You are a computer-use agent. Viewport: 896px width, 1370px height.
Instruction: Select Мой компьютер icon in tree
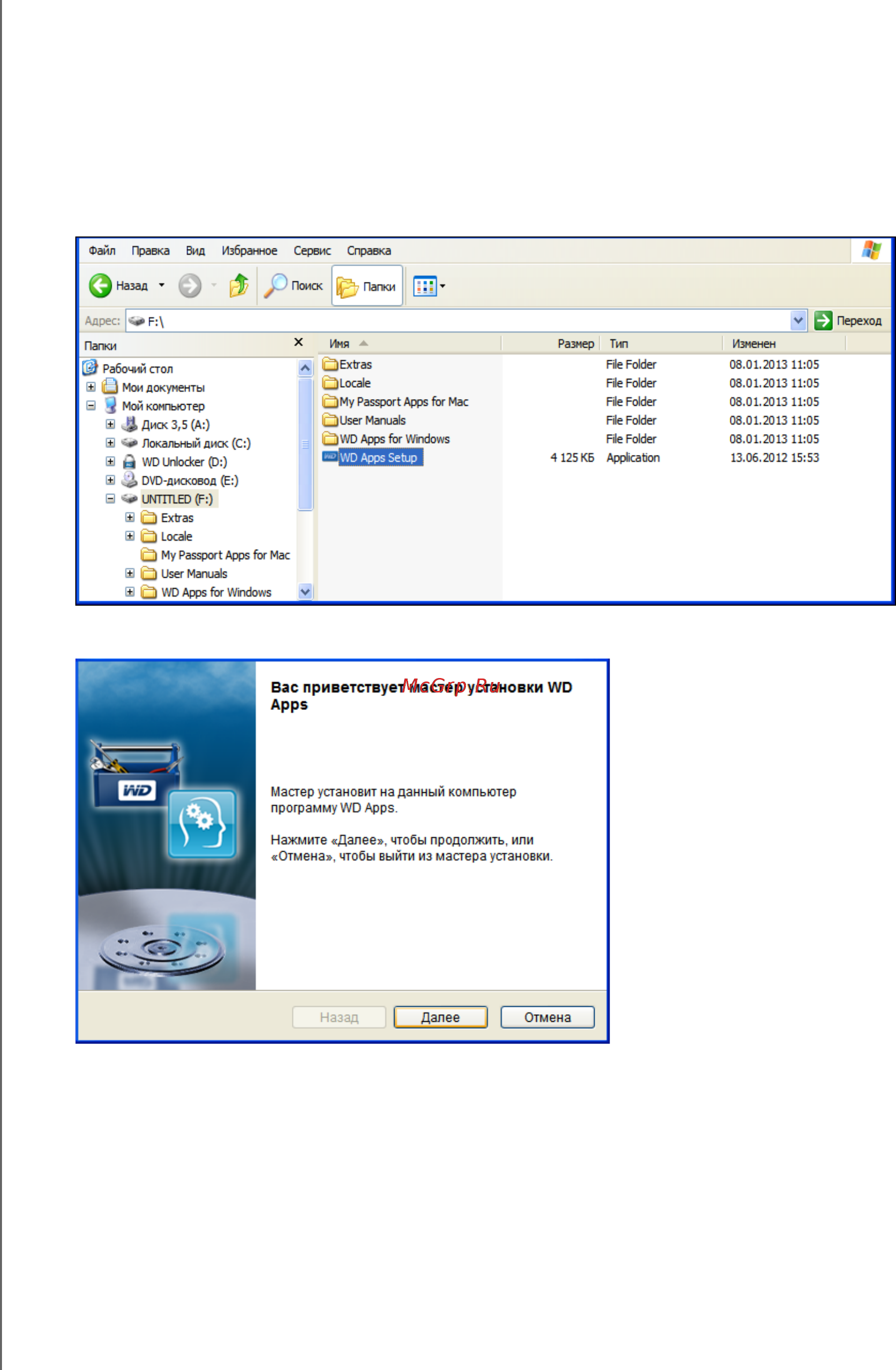pos(110,405)
